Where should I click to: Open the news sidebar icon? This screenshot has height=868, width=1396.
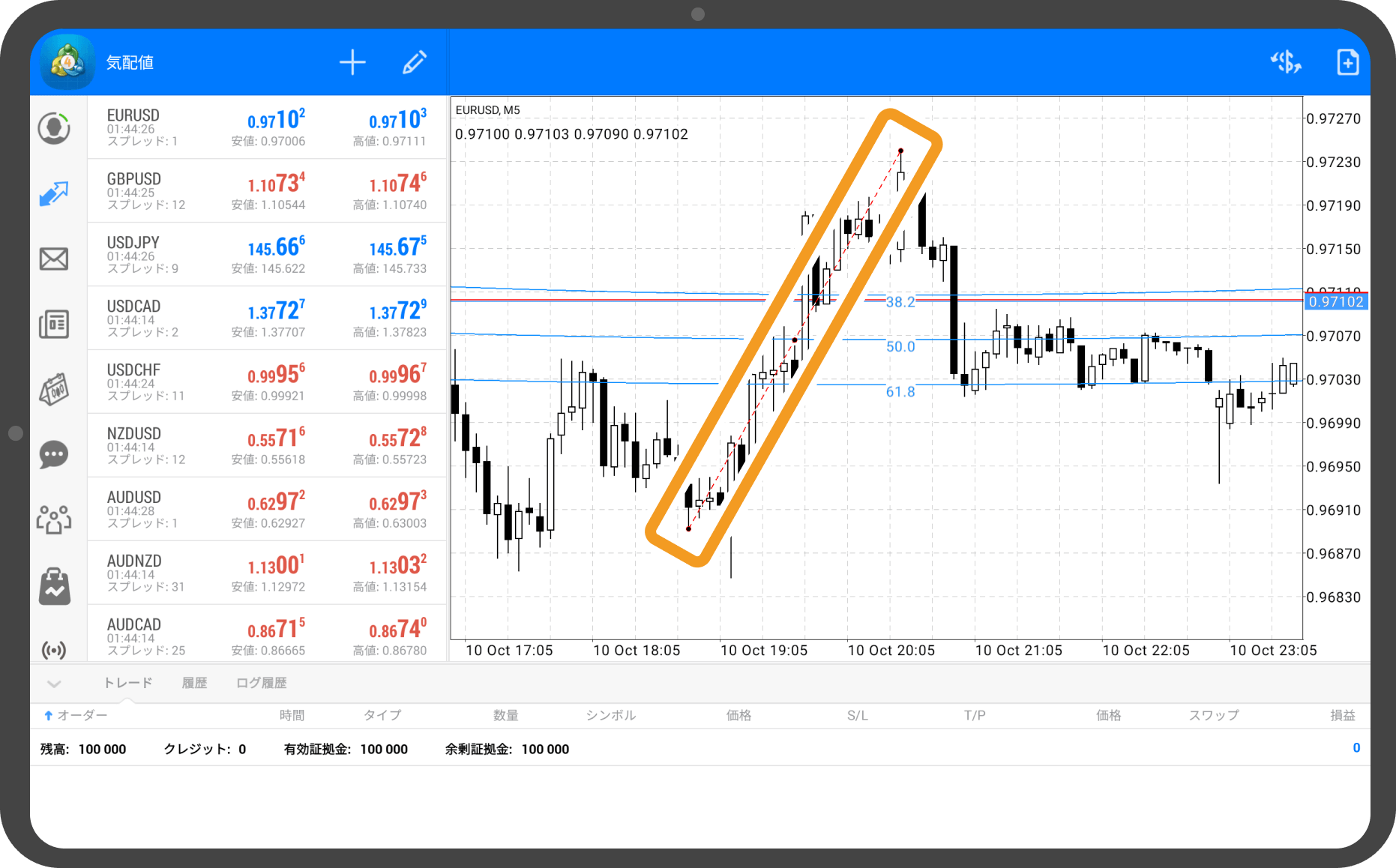click(x=54, y=325)
